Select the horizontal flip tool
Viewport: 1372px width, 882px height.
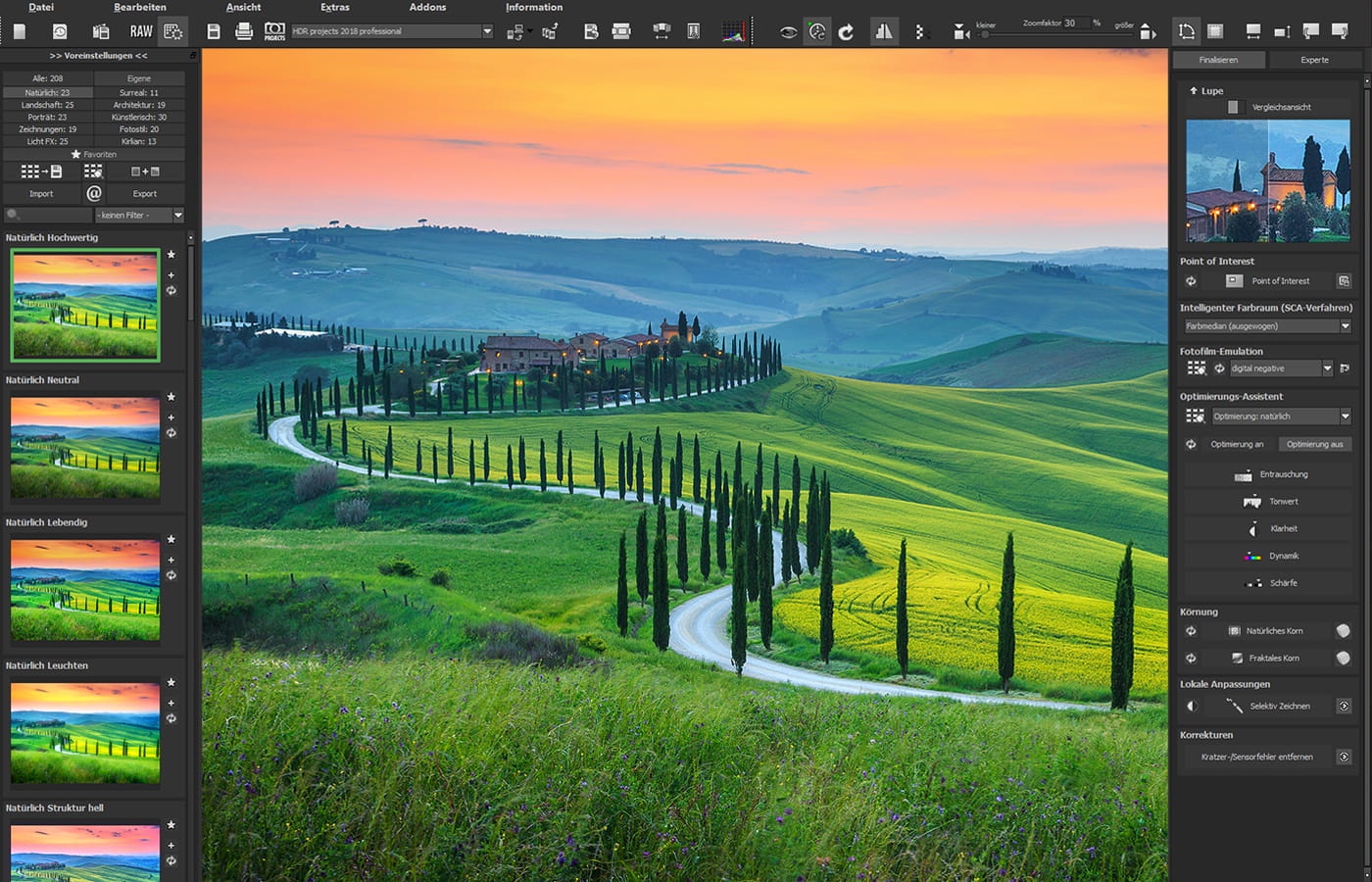pyautogui.click(x=883, y=30)
